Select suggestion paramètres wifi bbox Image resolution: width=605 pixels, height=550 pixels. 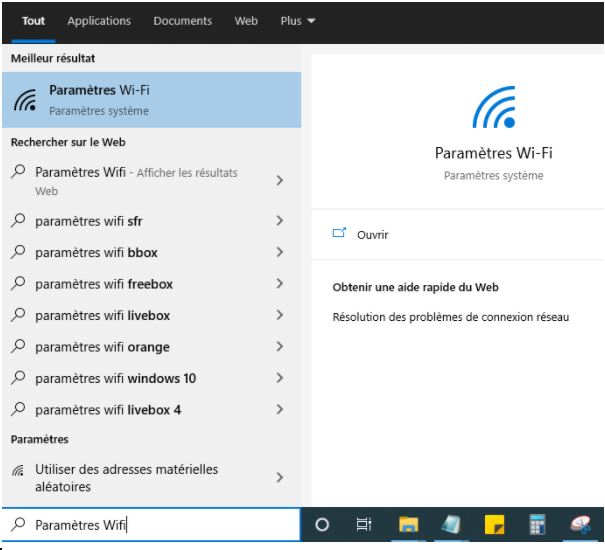tap(152, 252)
